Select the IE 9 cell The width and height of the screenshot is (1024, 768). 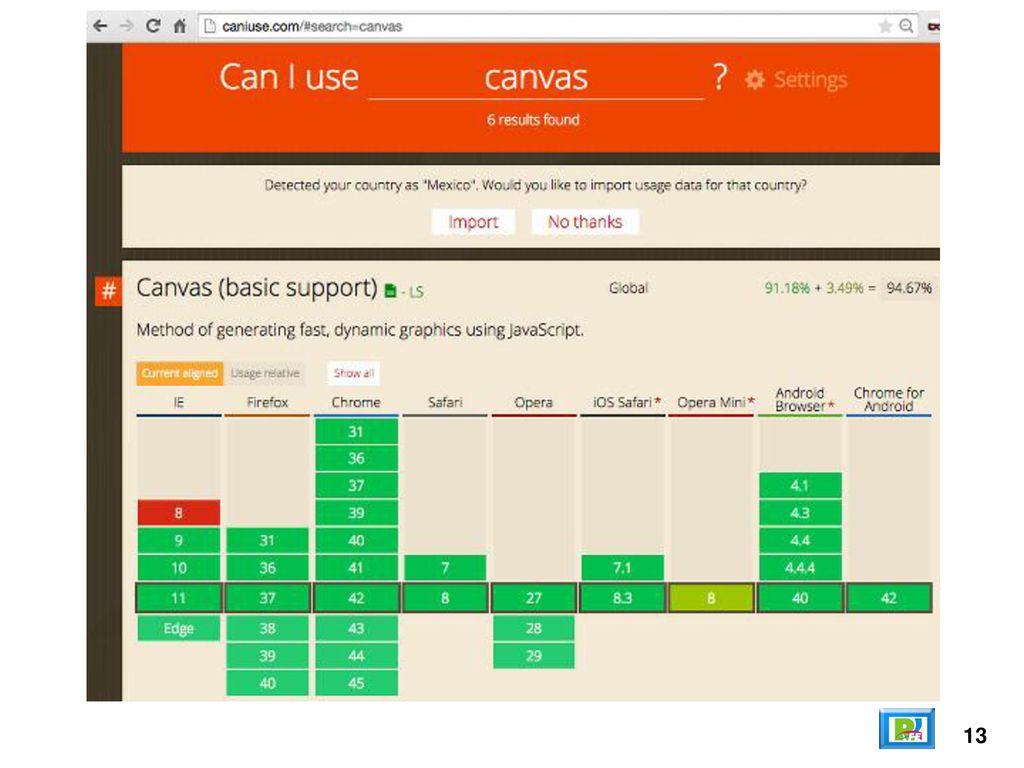[x=179, y=541]
